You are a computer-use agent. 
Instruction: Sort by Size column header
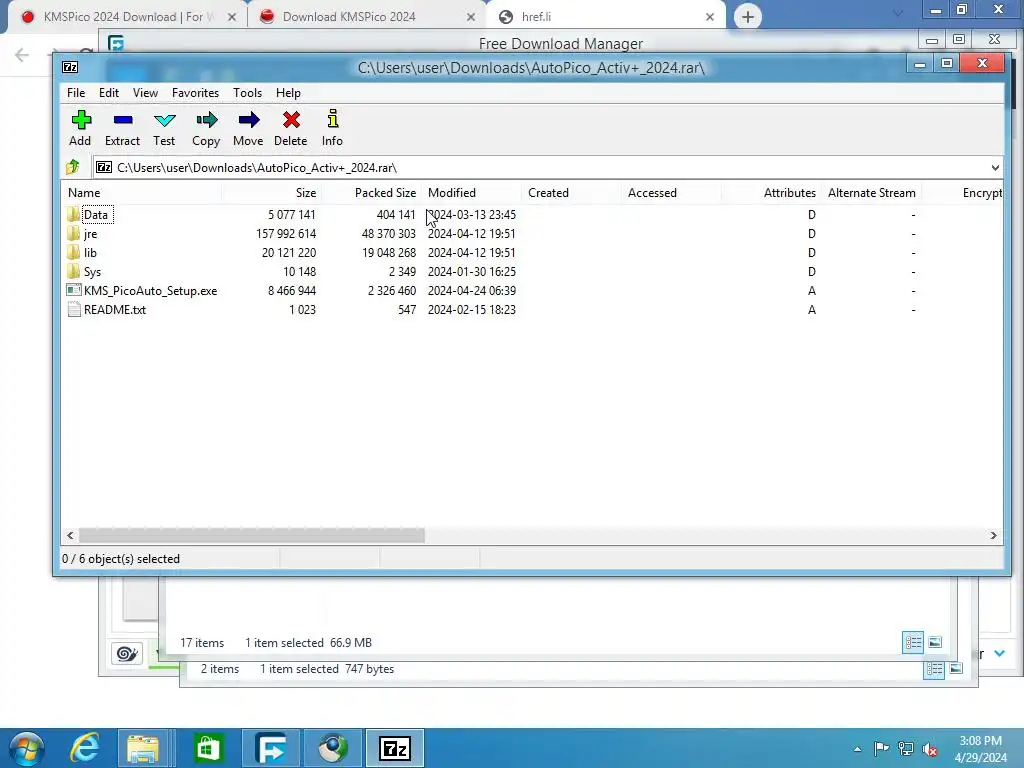tap(272, 193)
